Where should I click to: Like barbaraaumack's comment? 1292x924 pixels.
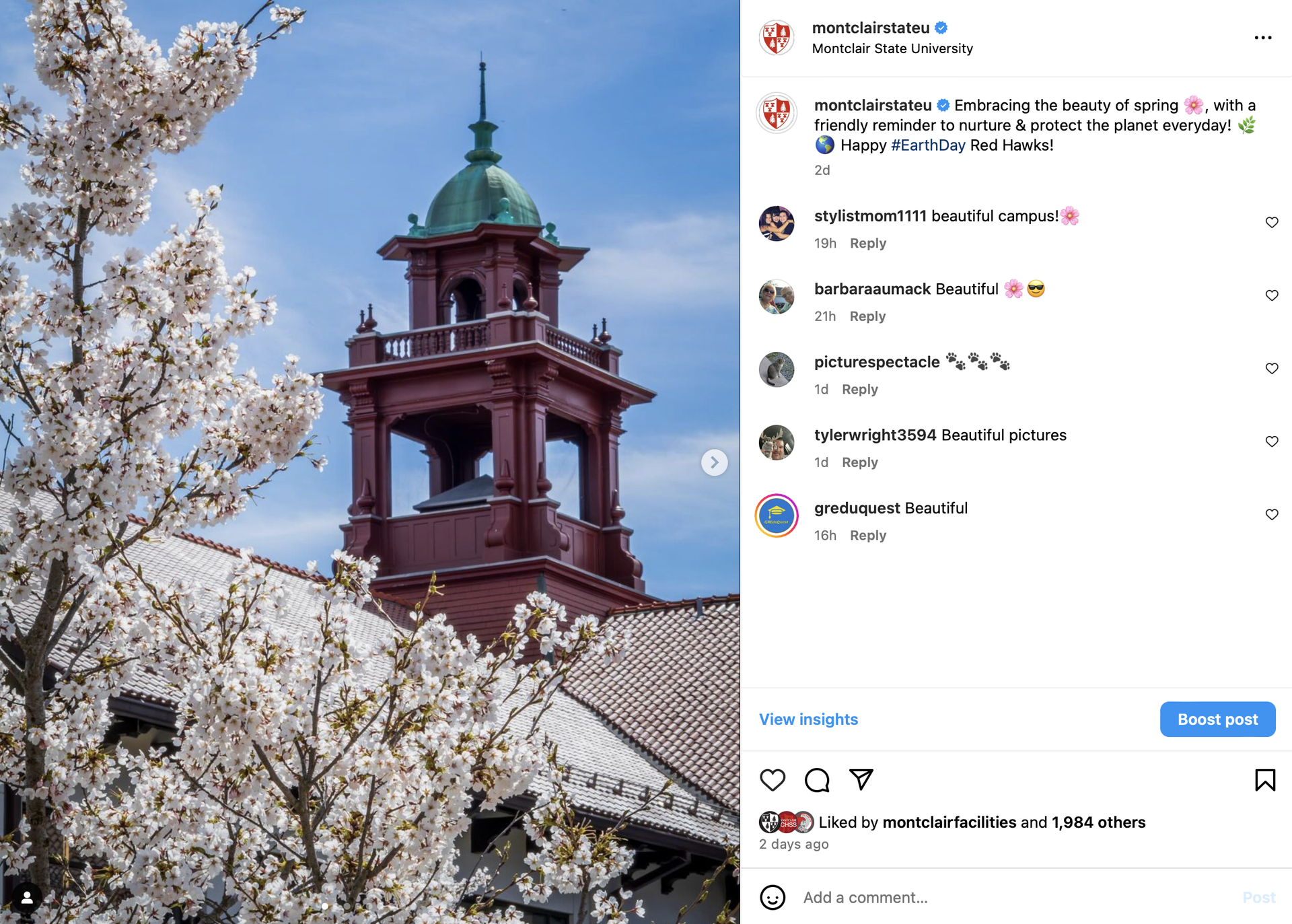click(1272, 295)
